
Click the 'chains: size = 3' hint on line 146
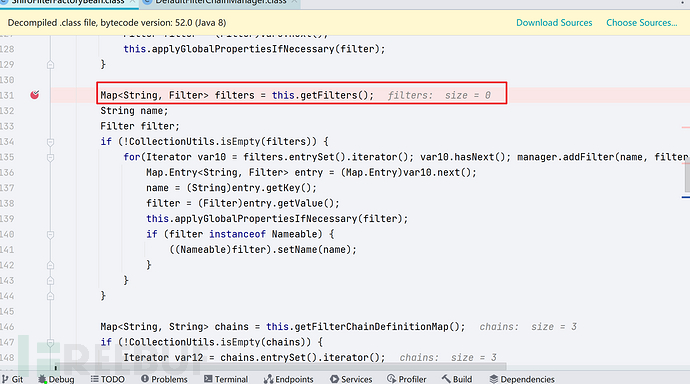point(528,327)
